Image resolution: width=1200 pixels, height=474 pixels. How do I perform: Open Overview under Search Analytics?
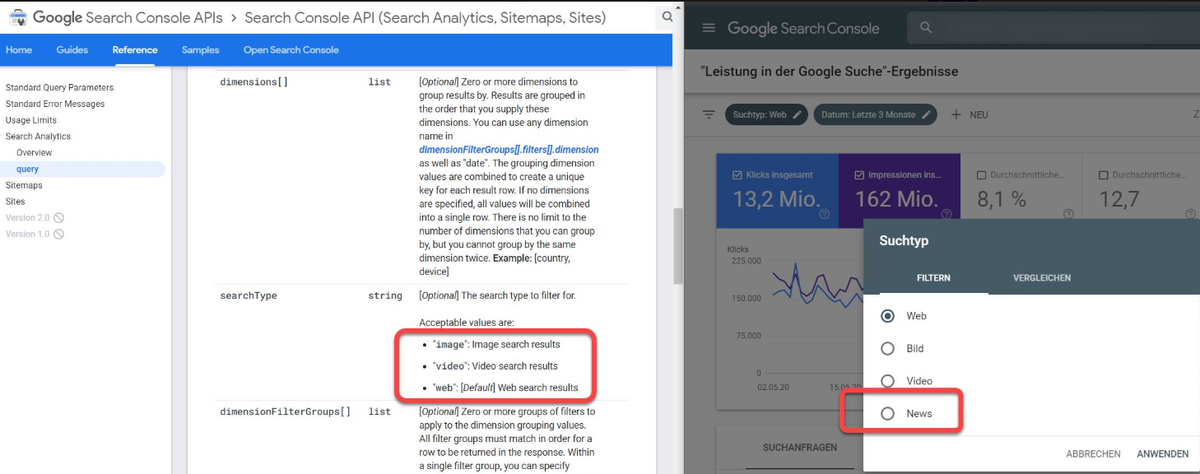coord(34,152)
